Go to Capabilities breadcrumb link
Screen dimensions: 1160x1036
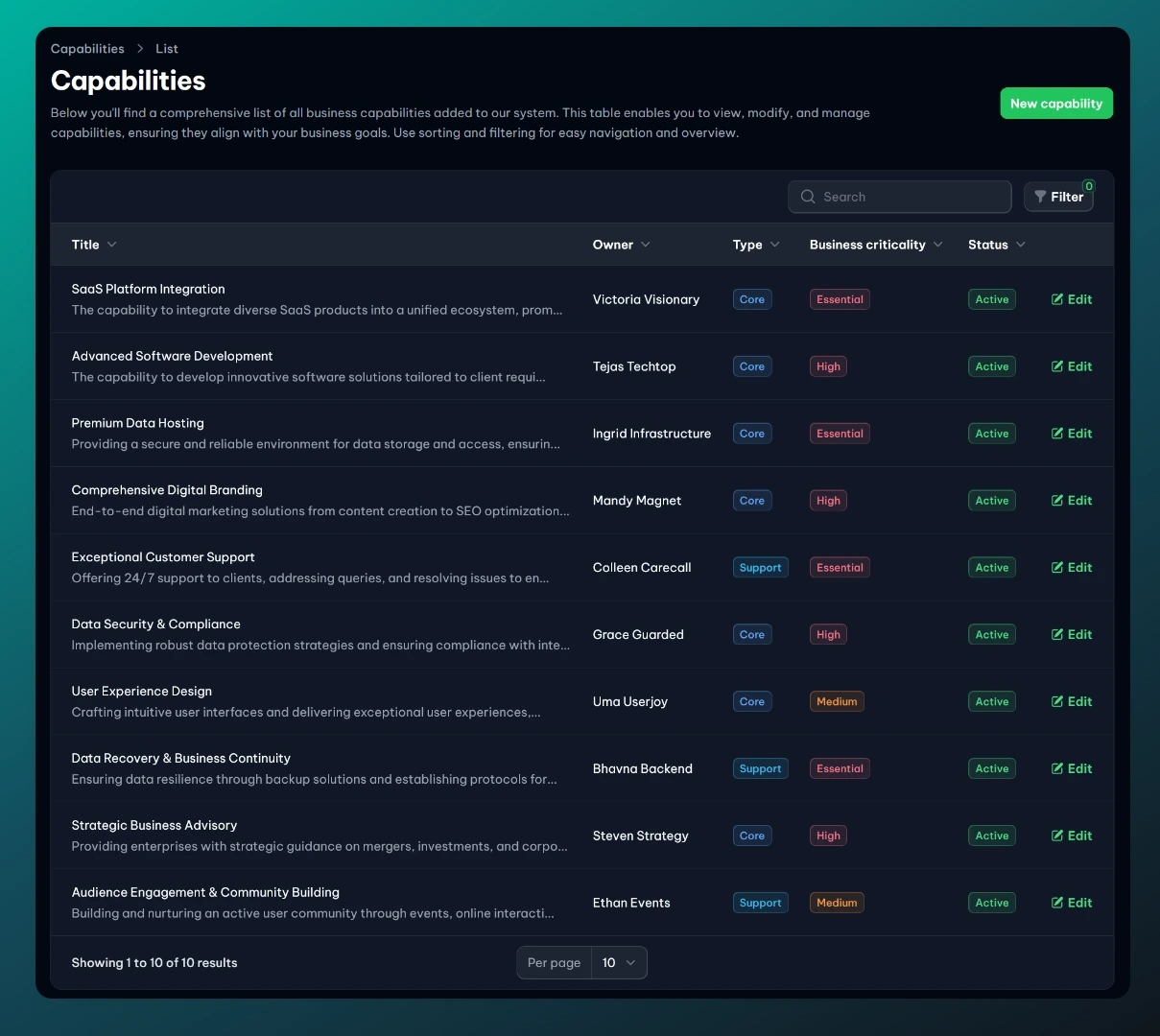click(87, 49)
